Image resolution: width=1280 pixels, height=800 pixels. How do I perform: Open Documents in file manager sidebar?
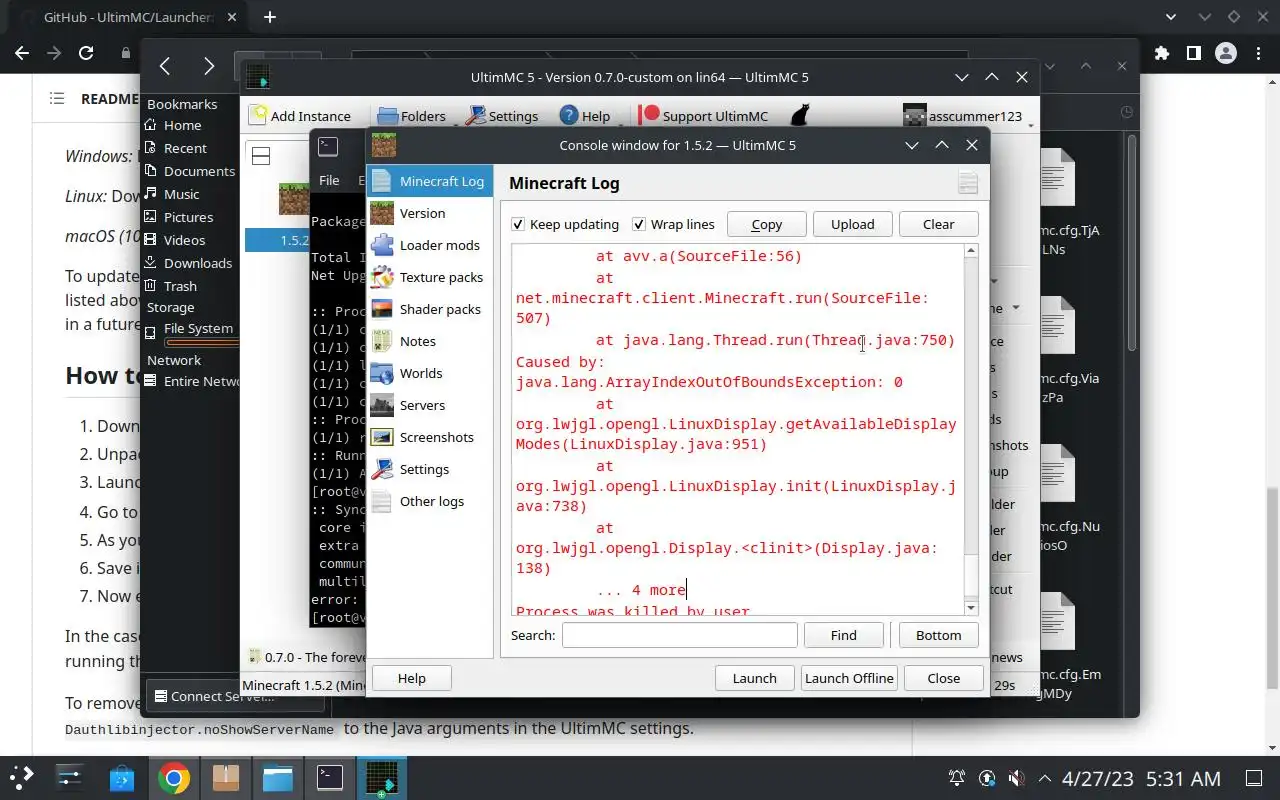point(189,171)
